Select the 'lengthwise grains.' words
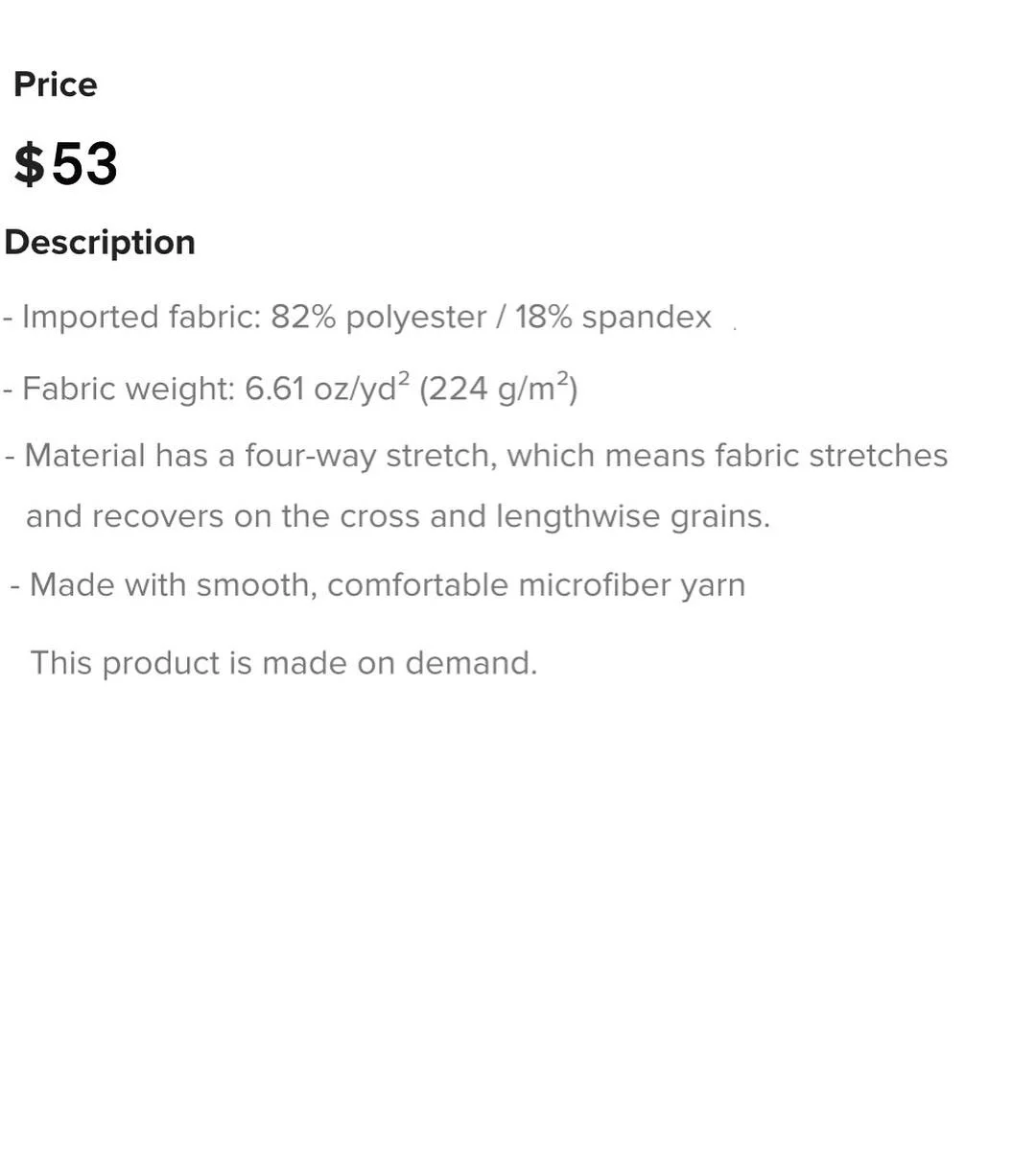The height and width of the screenshot is (1159, 1036). tap(633, 516)
